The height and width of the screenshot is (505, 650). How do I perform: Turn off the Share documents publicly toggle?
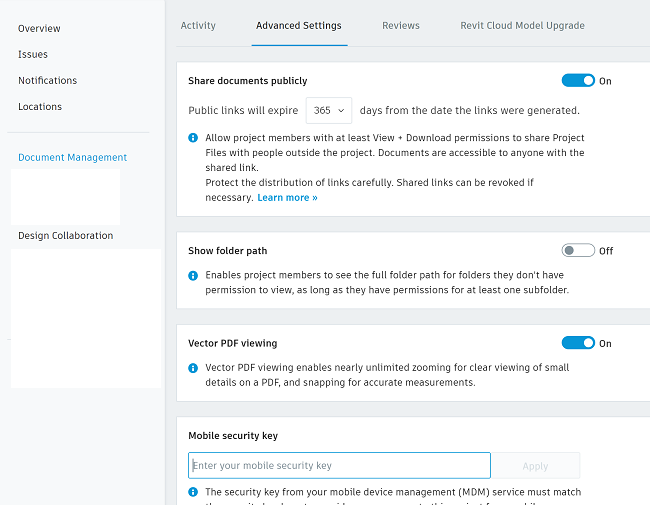click(x=578, y=81)
